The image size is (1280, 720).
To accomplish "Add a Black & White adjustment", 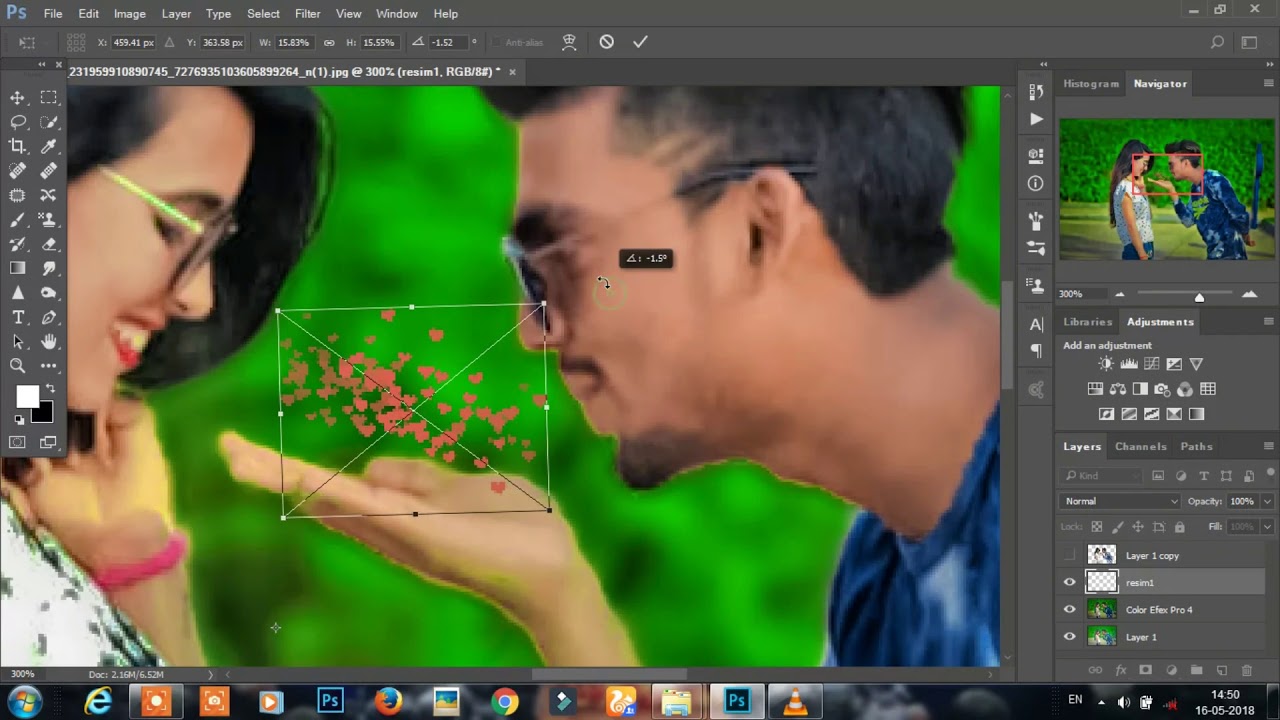I will click(x=1140, y=389).
